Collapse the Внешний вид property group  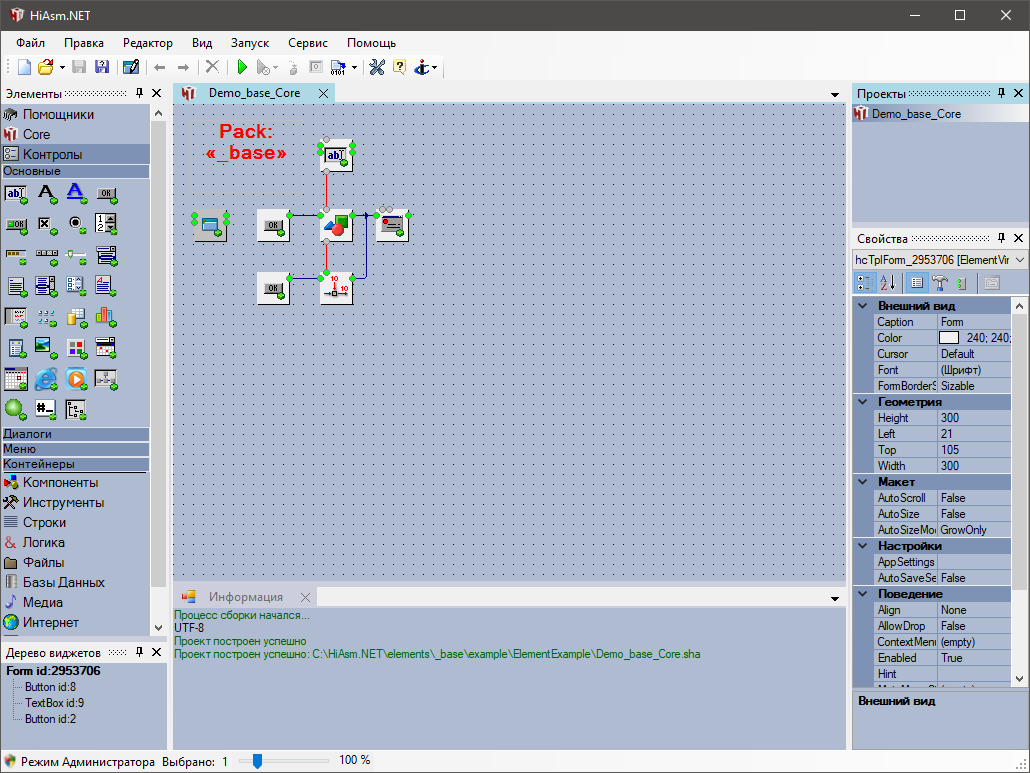863,306
